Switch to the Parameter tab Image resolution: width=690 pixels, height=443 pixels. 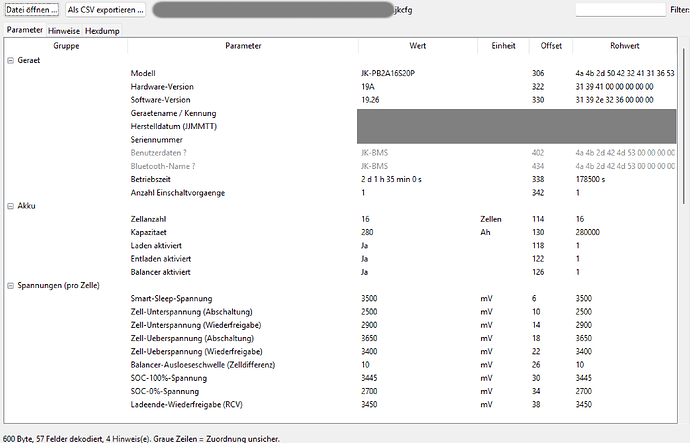tap(25, 30)
